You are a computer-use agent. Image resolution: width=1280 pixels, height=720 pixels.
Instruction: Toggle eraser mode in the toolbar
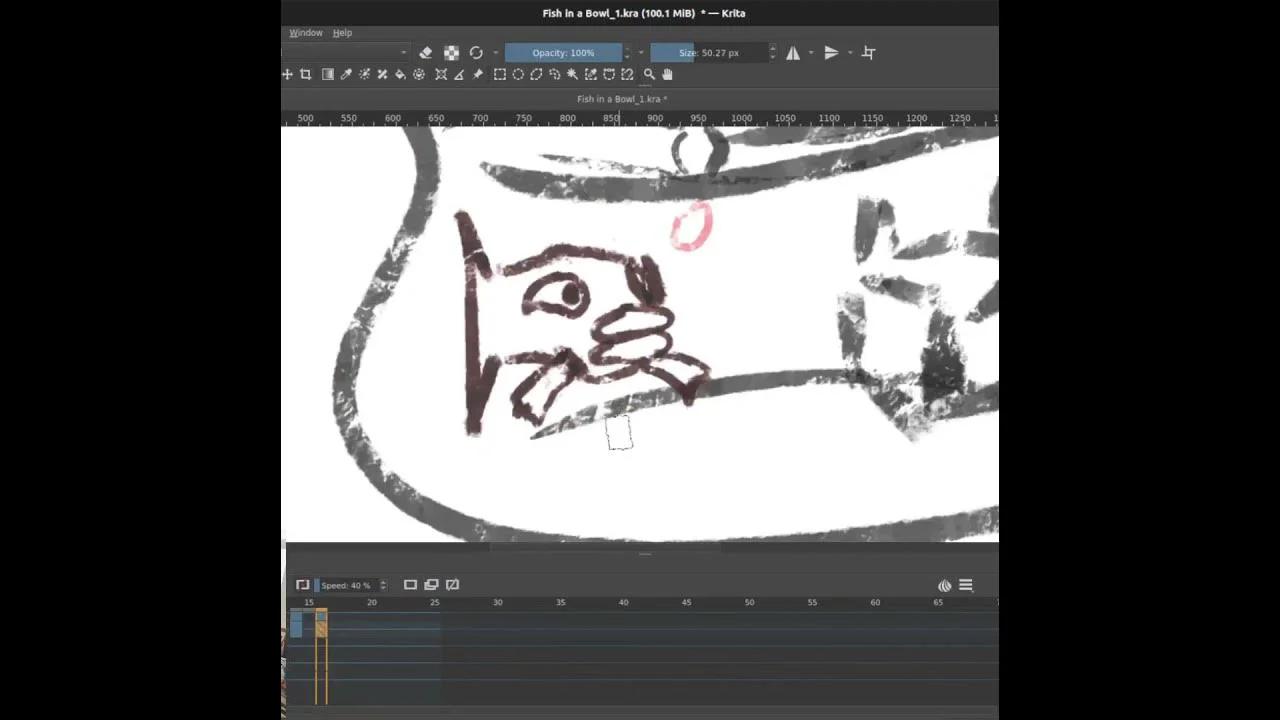point(425,52)
